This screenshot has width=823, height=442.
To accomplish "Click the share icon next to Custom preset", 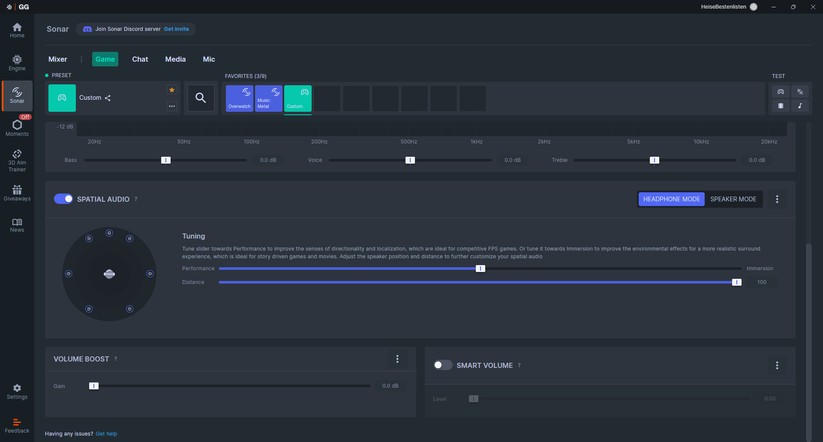I will [x=108, y=98].
